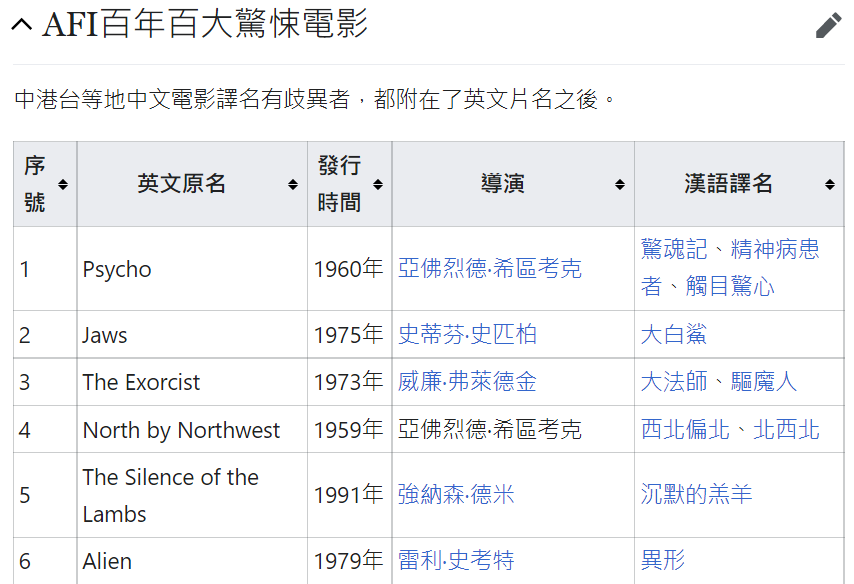This screenshot has height=584, width=854.
Task: Click unlinked 亞佛烈德·希區考克 in North by Northwest row
Action: tap(490, 430)
